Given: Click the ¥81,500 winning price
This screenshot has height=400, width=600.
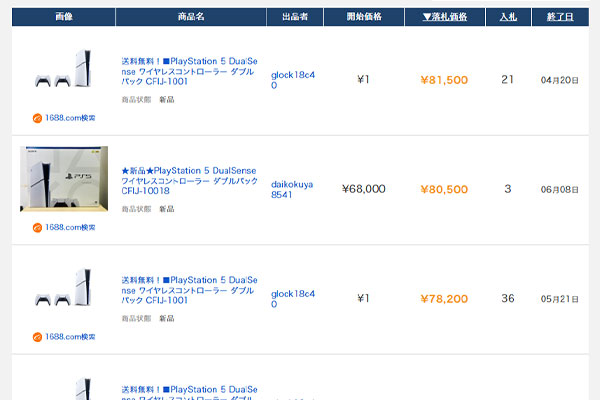Looking at the screenshot, I should [x=444, y=80].
